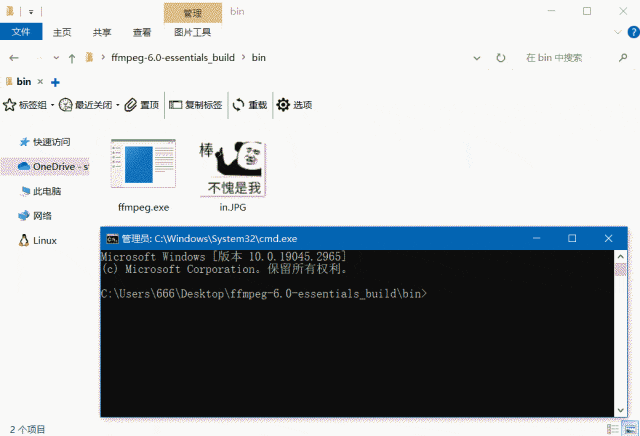Open the 文件 menu

pos(21,32)
